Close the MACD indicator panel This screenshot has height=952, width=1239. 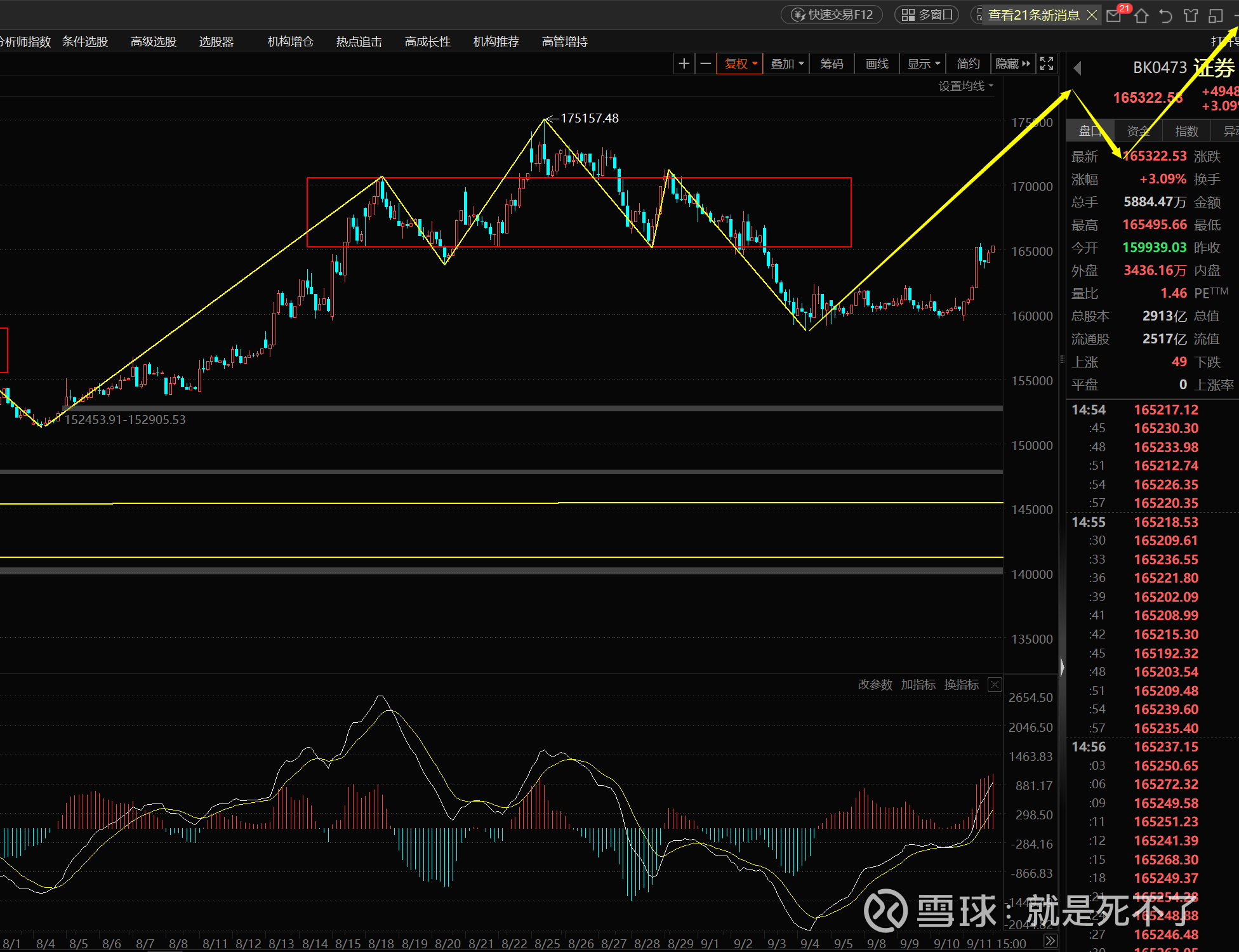pos(995,685)
